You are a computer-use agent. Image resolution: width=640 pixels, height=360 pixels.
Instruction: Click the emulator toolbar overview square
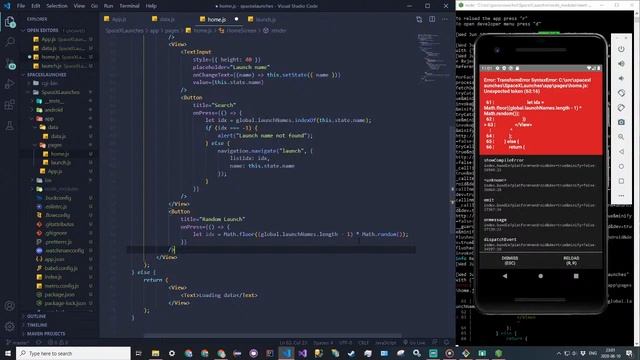pyautogui.click(x=621, y=181)
